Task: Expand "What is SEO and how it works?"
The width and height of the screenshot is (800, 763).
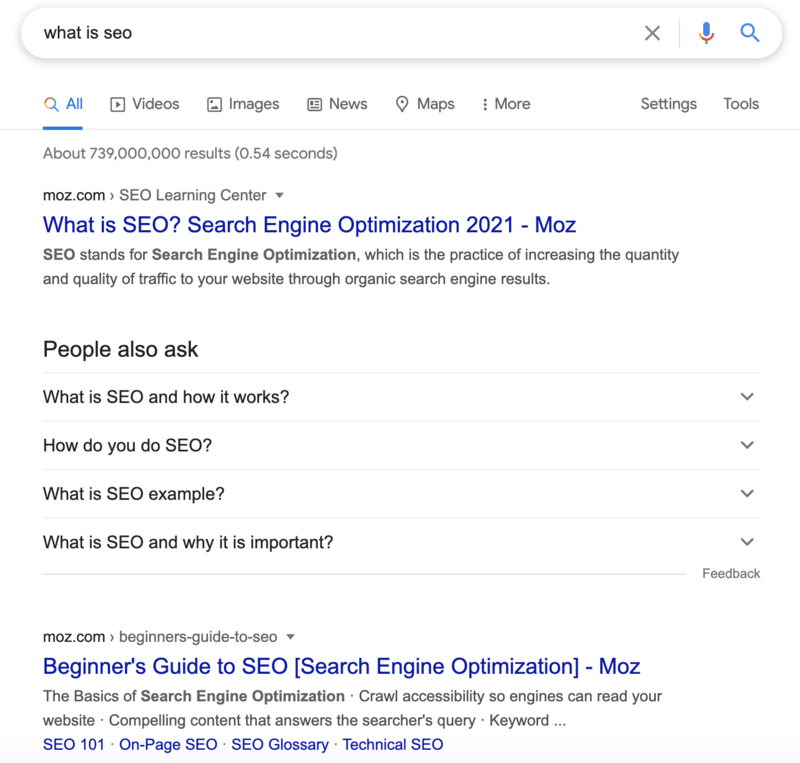Action: coord(747,397)
